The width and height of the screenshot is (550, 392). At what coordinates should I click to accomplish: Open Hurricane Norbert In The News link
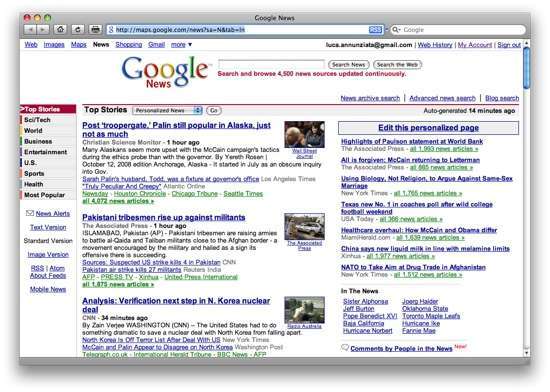[368, 331]
